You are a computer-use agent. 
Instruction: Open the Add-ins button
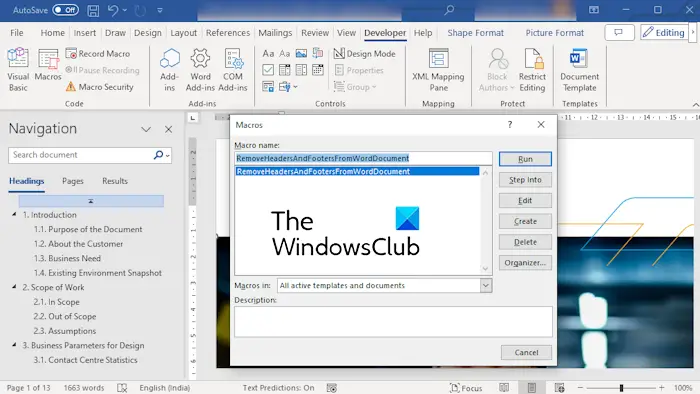[169, 70]
